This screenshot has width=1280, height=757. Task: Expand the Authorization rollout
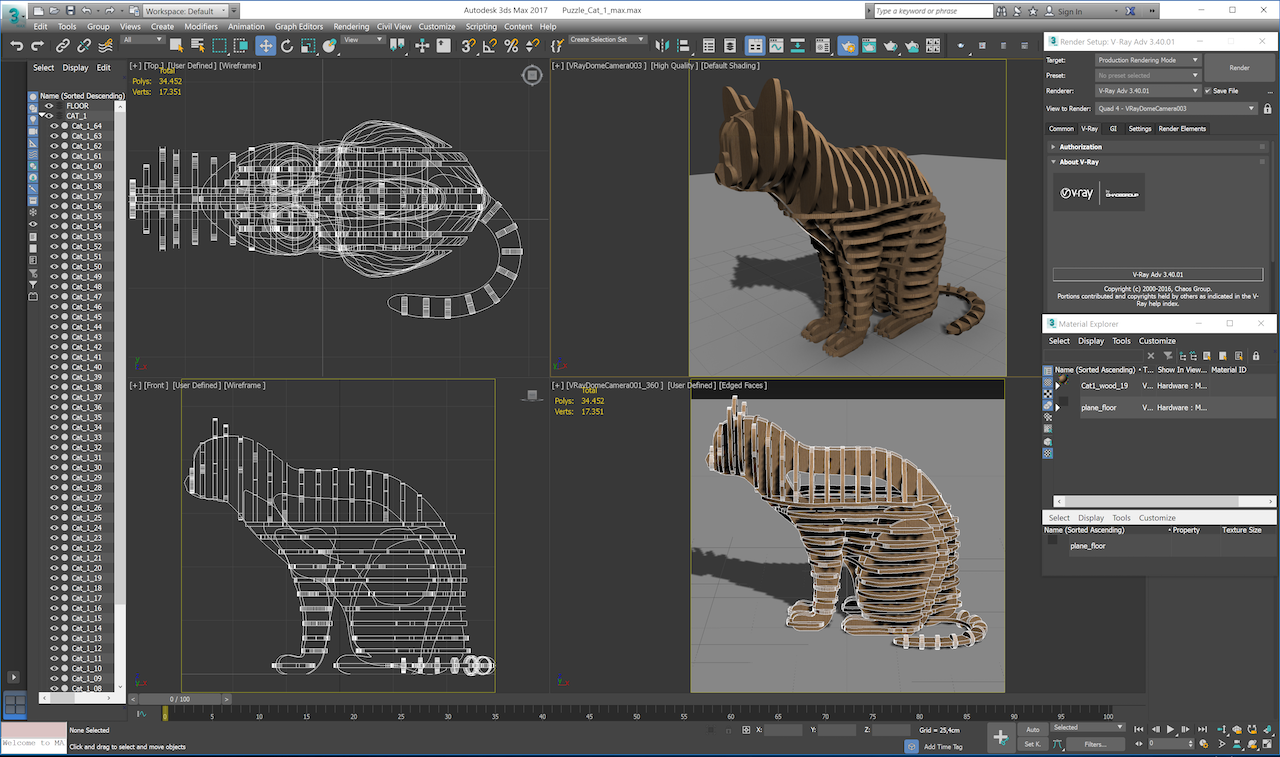tap(1080, 147)
